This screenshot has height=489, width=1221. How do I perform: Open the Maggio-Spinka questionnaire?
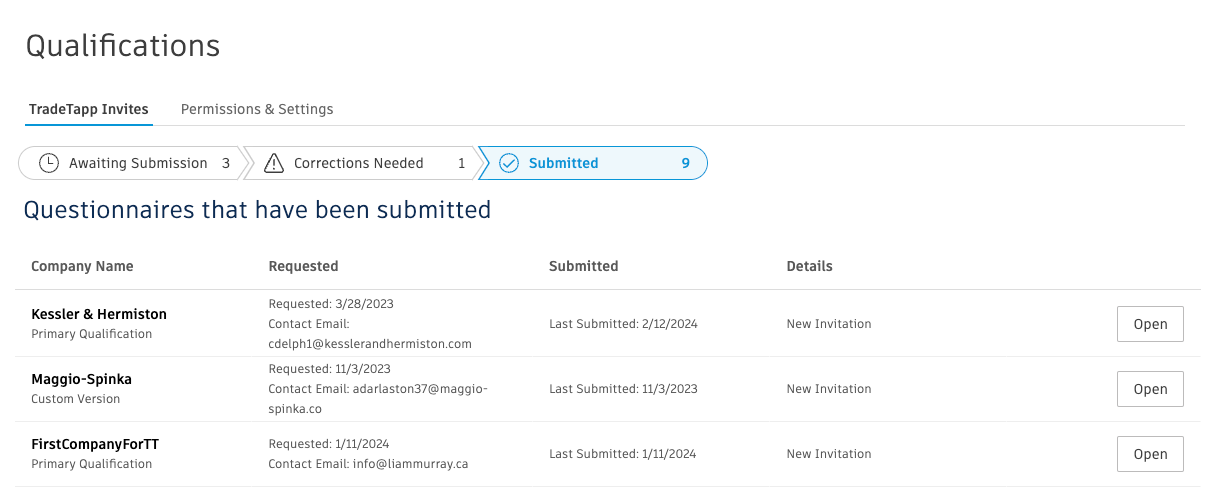[1150, 389]
